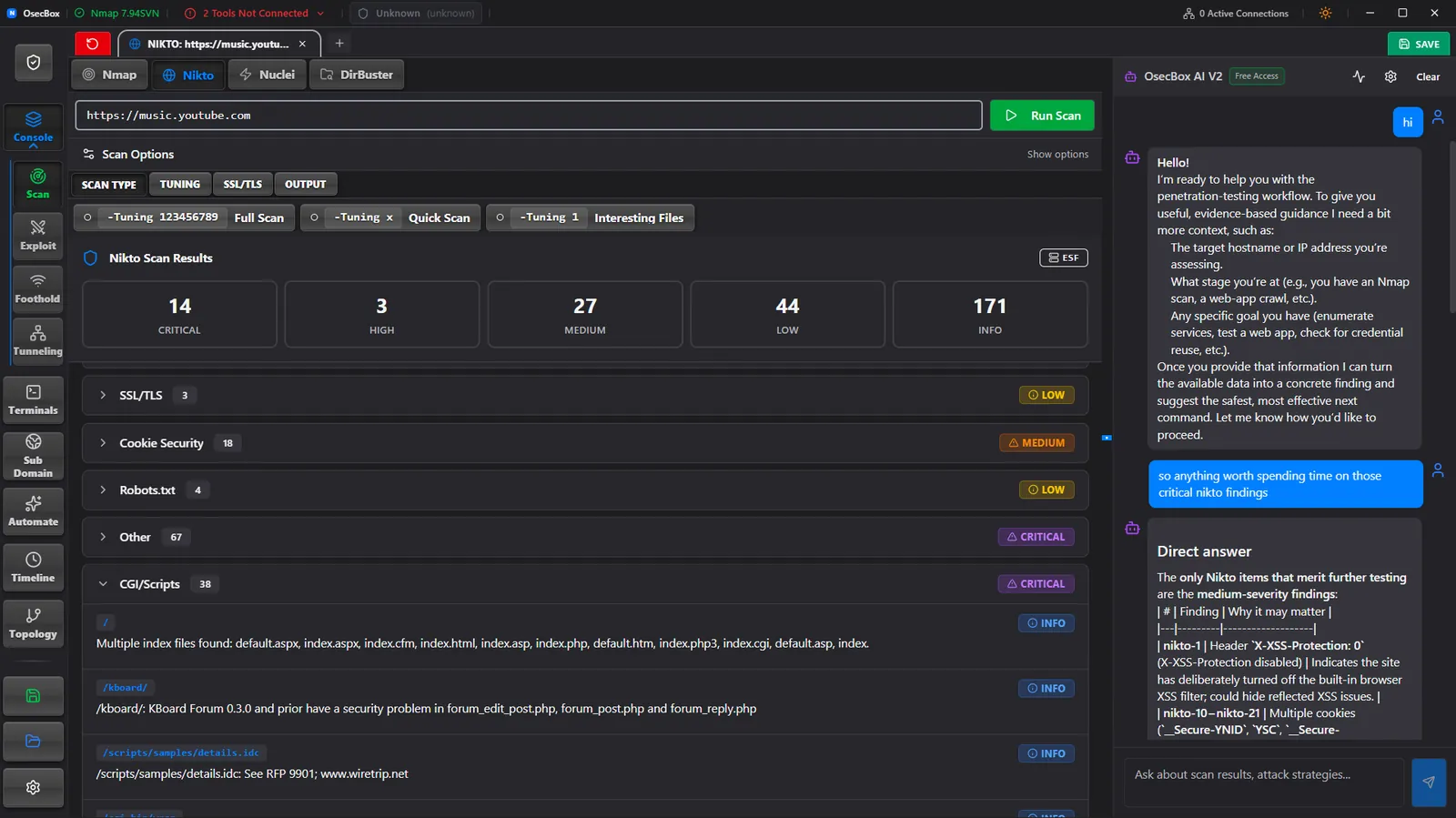Close the NIKTO music.youtube tab
The image size is (1456, 818).
click(302, 44)
